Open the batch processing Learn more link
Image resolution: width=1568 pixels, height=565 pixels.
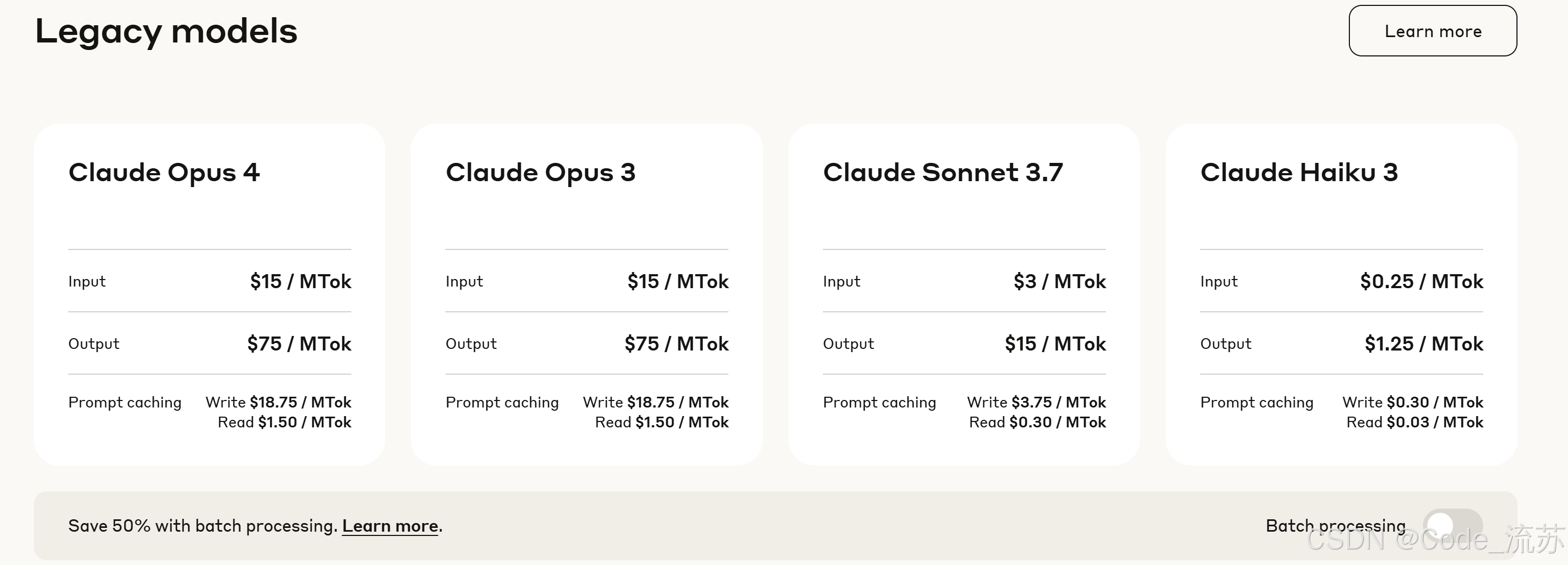point(390,525)
